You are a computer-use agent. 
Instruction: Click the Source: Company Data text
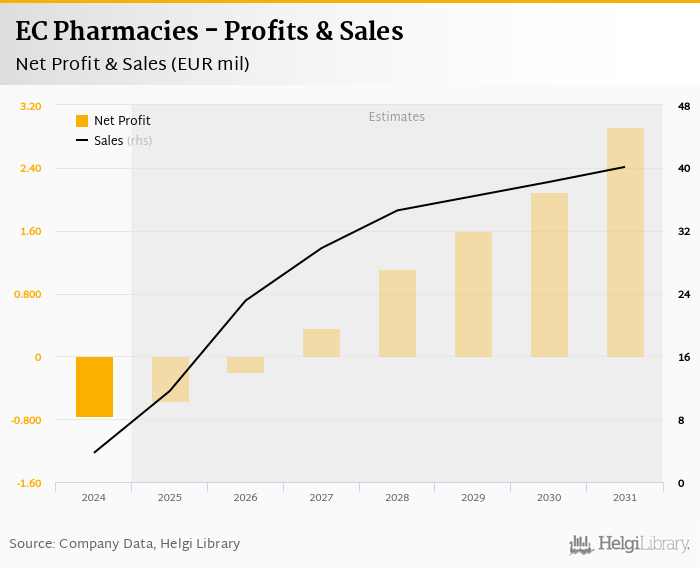click(125, 544)
